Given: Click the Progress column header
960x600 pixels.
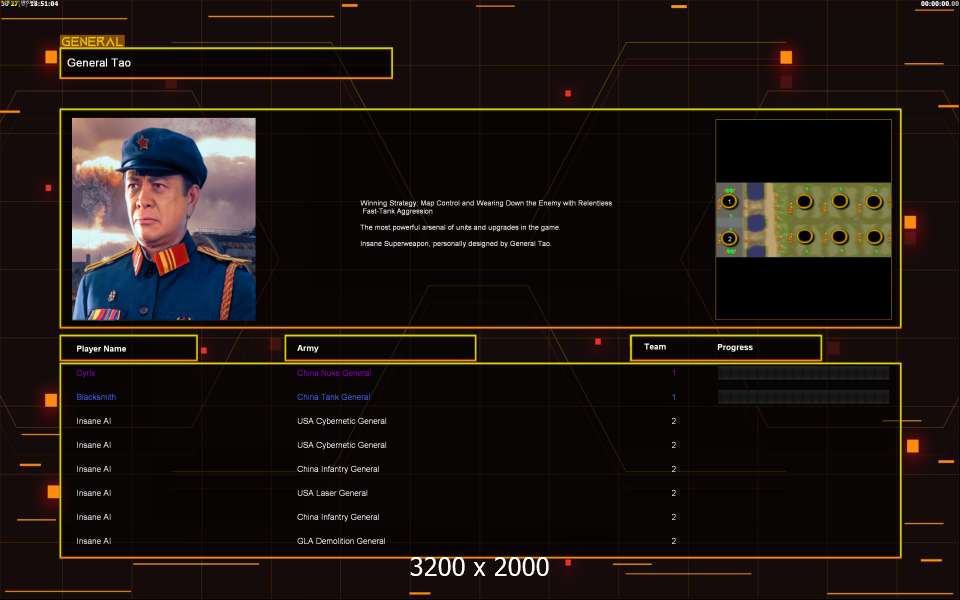Looking at the screenshot, I should (735, 347).
